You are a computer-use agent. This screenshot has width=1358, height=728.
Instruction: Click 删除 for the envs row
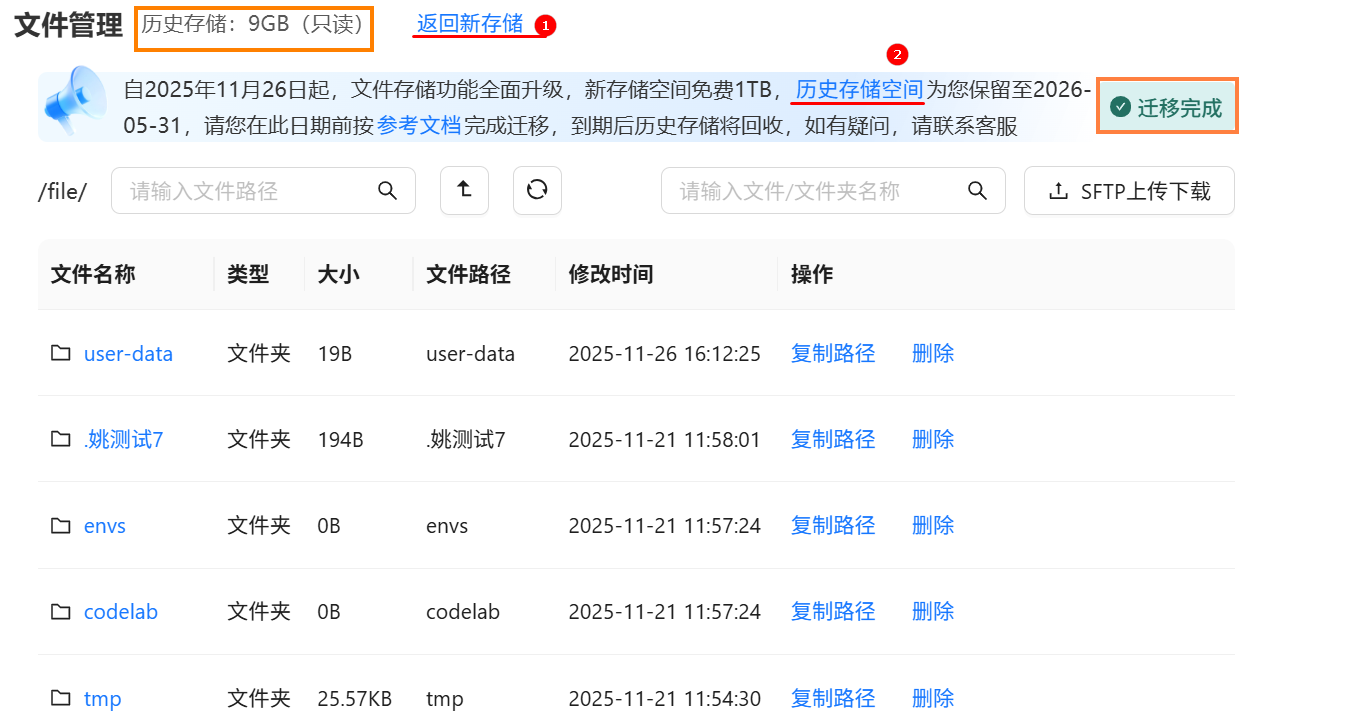click(933, 525)
